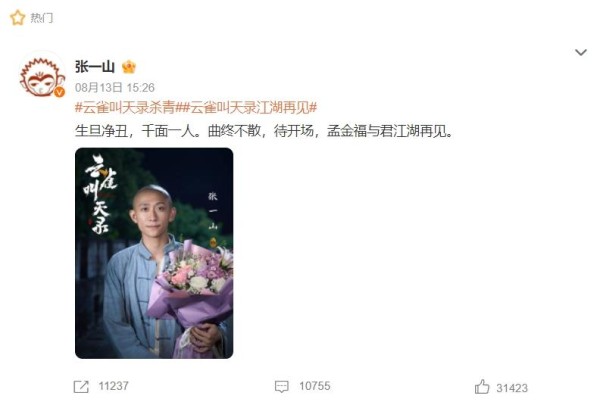Open hashtag #云雀叫天录江湖再见#

(247, 107)
